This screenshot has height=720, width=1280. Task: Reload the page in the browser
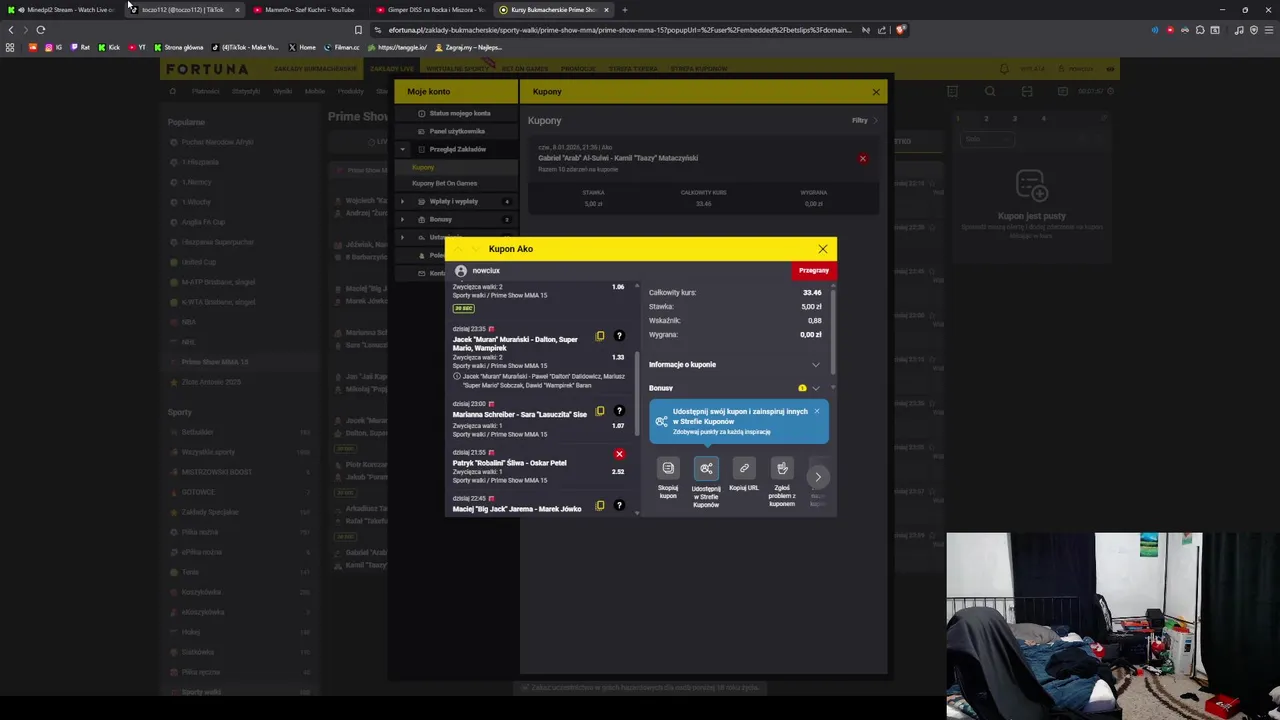41,30
